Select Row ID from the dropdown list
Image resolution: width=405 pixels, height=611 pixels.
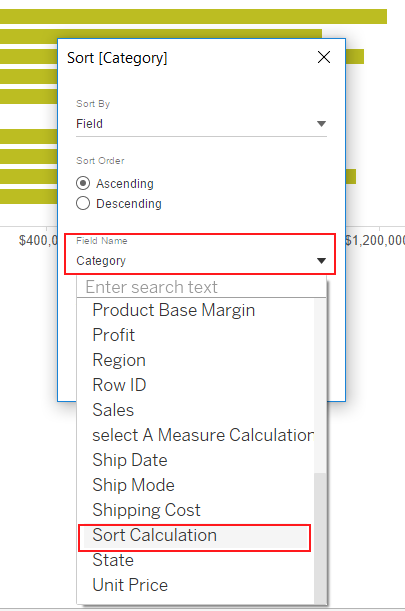119,385
